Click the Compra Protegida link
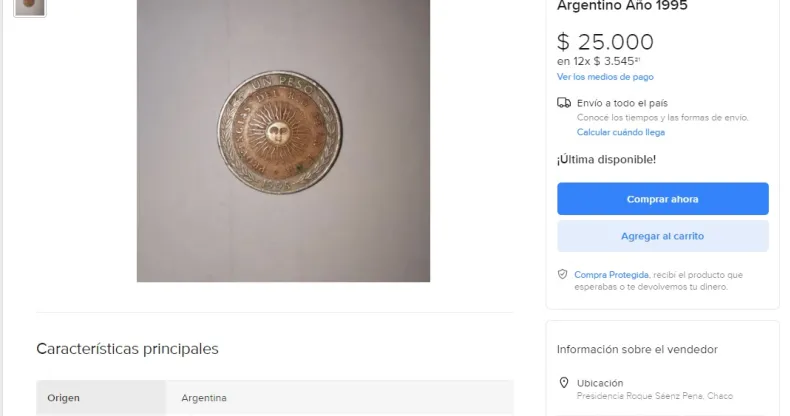Viewport: 790px width, 416px height. coord(611,274)
